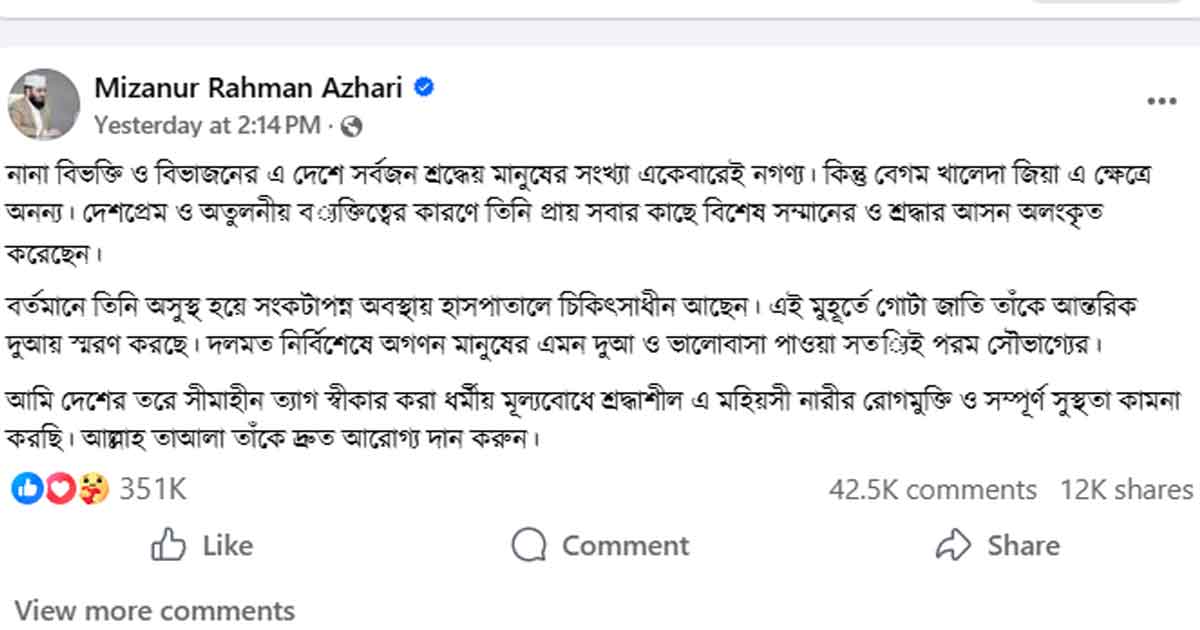Click the red heart reaction icon
1200x630 pixels.
click(60, 489)
